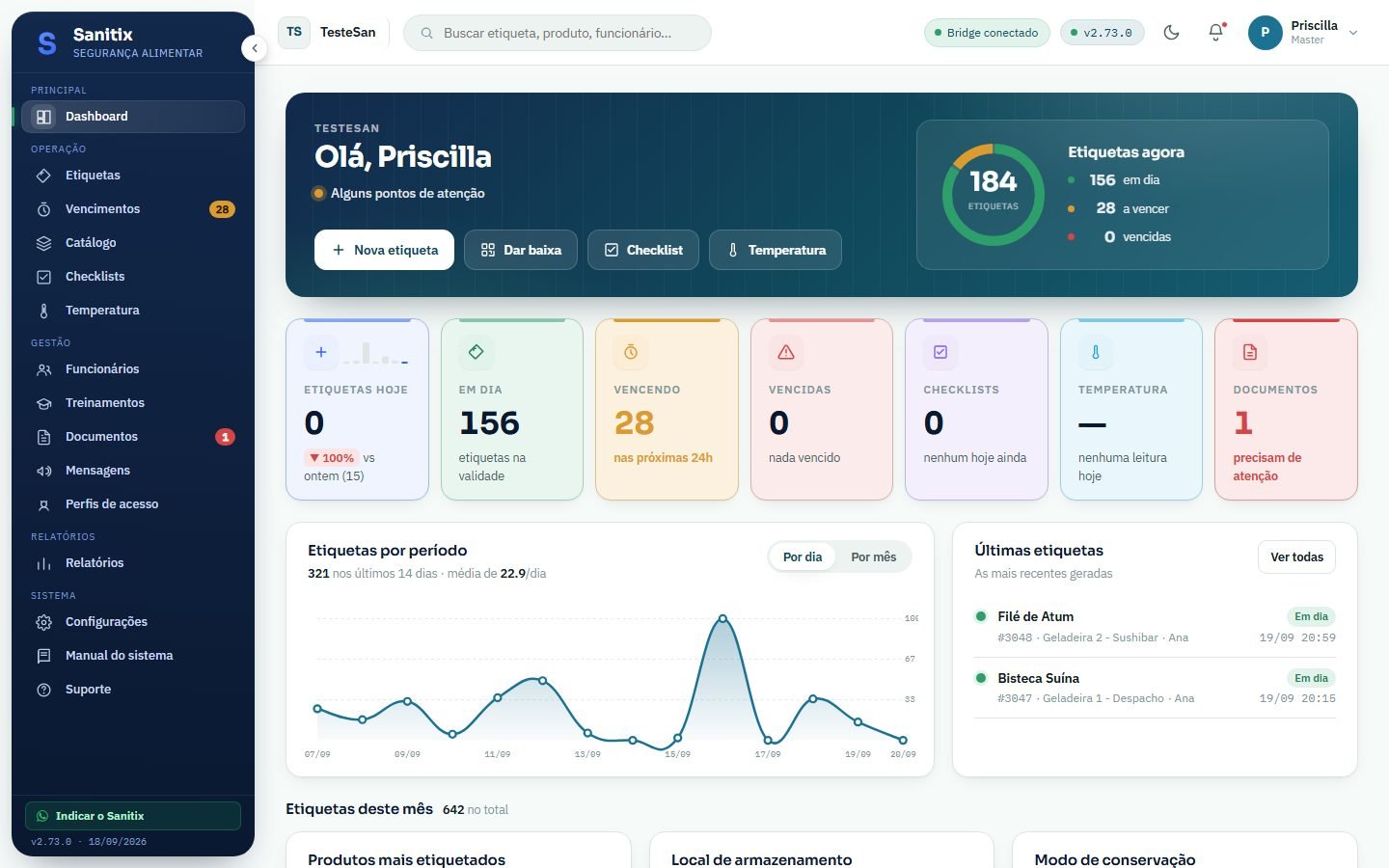
Task: Select Dashboard in the sidebar
Action: (x=133, y=117)
